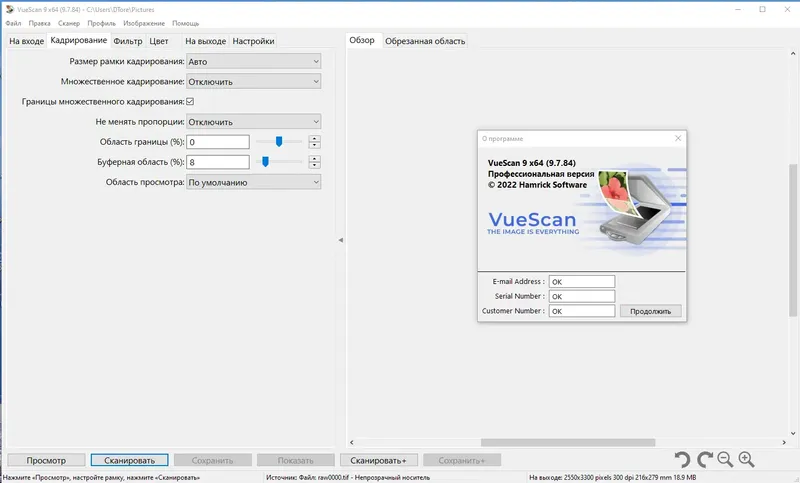
Task: Click the vertical scrollbar thumb in preview
Action: click(x=793, y=240)
